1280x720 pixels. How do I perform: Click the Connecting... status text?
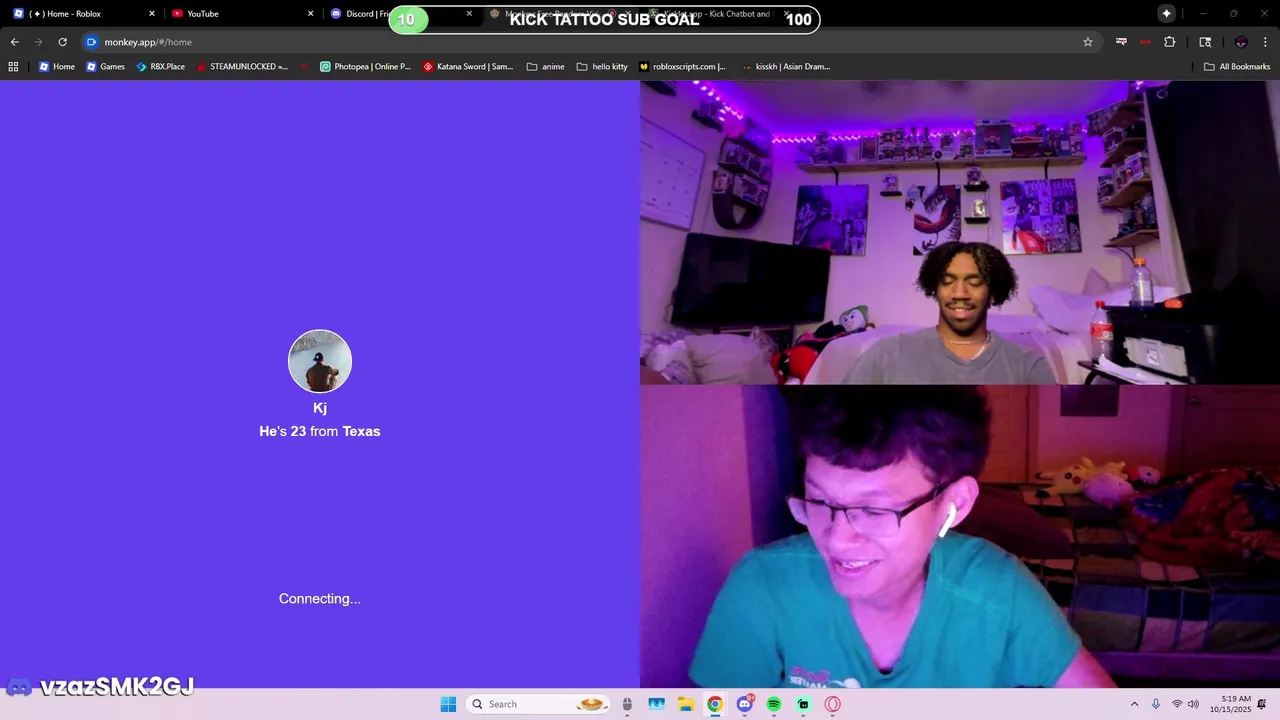320,598
